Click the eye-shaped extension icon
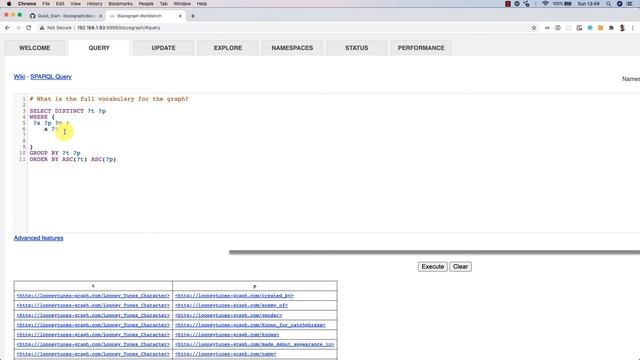Screen dimensions: 640x360 pos(558,28)
